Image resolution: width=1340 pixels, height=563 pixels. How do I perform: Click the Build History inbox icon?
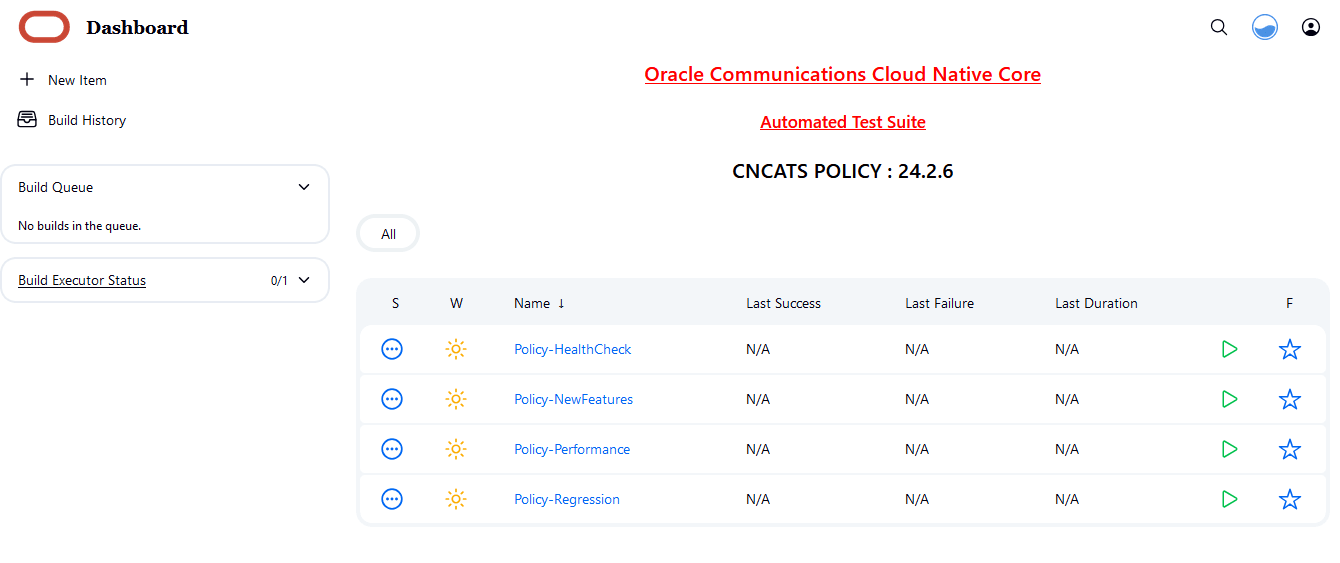(27, 119)
